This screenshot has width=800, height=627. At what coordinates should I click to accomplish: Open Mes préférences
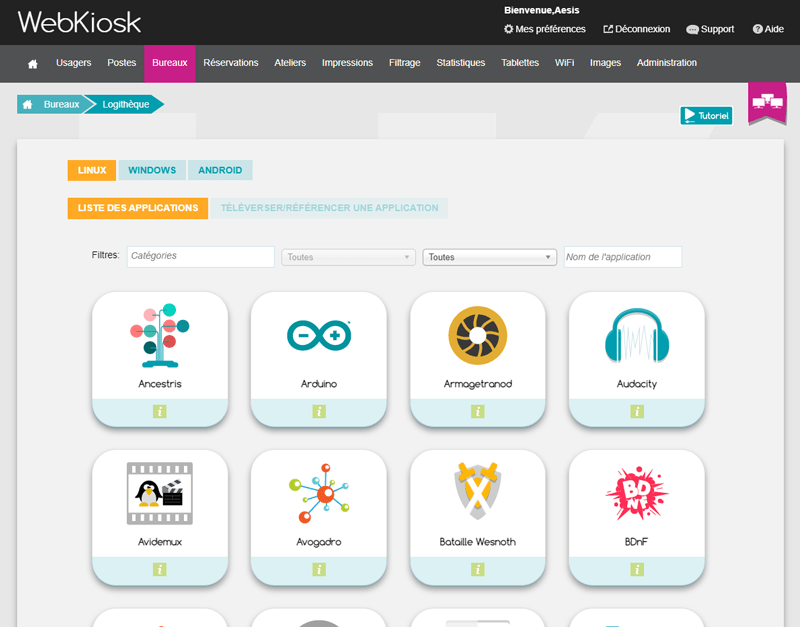tap(544, 29)
